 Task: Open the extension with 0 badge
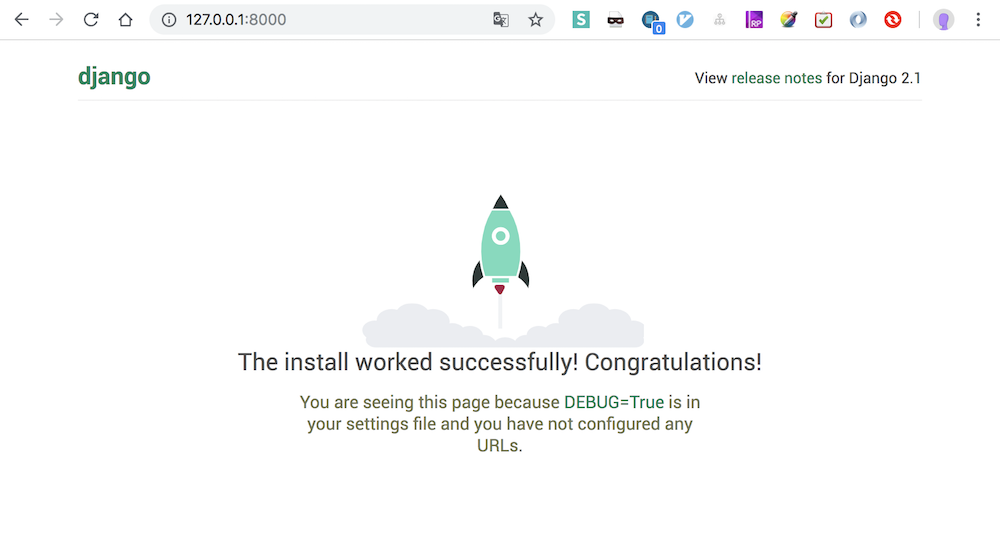(652, 21)
